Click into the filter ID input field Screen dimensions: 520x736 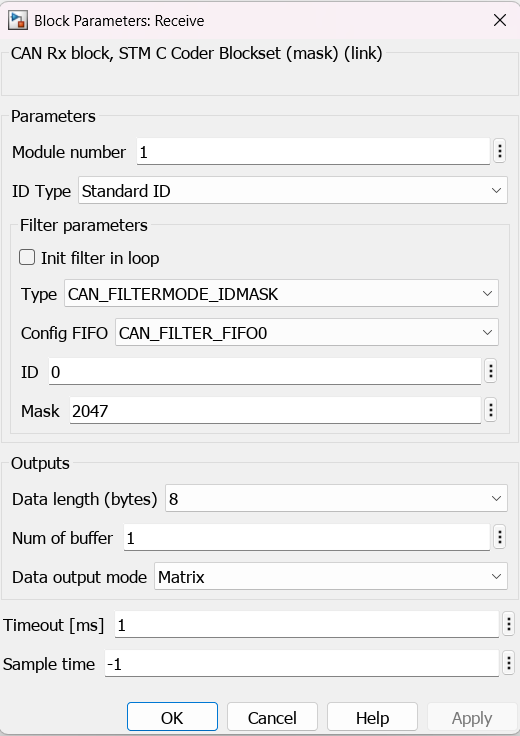click(x=265, y=372)
